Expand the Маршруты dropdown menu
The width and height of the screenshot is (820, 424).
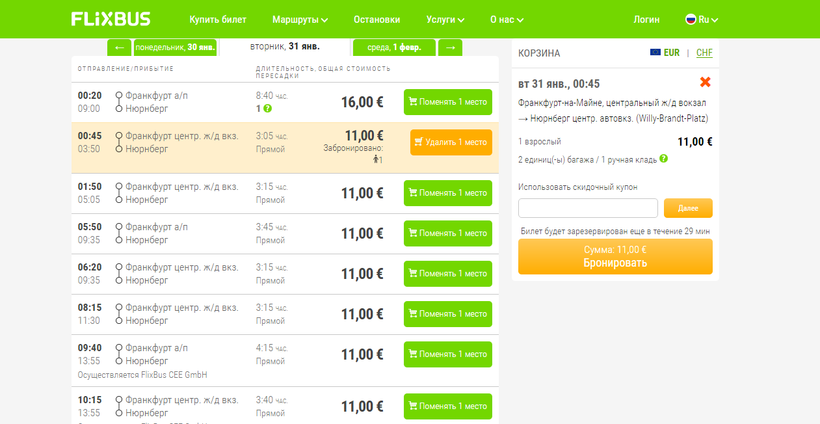tap(300, 19)
